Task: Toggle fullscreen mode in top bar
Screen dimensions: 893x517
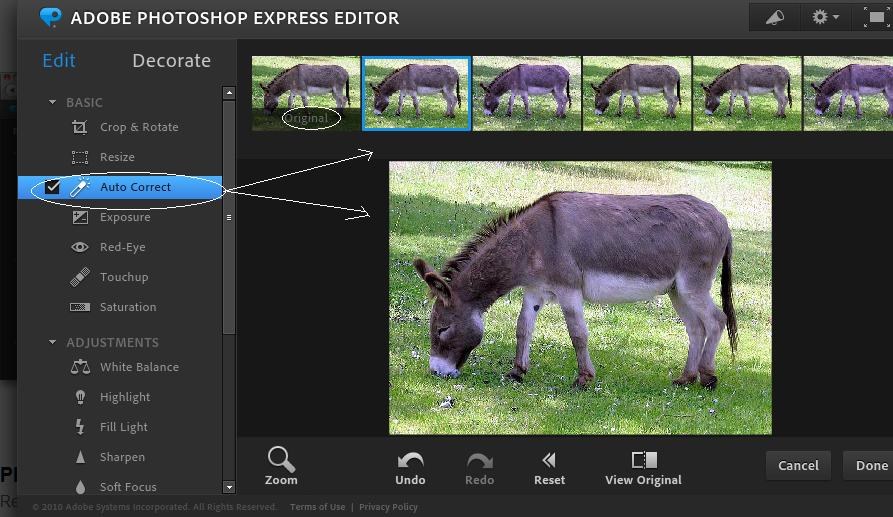Action: tap(869, 17)
